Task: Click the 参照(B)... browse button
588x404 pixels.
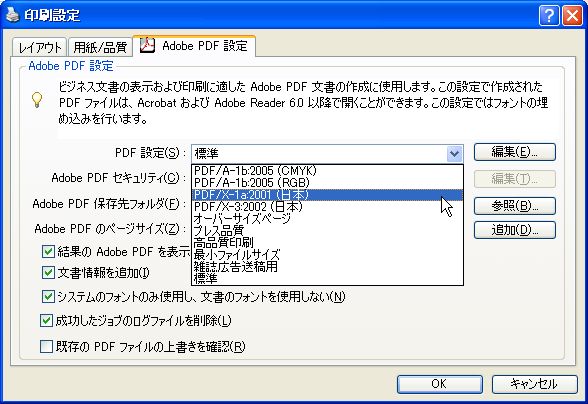Action: (514, 206)
